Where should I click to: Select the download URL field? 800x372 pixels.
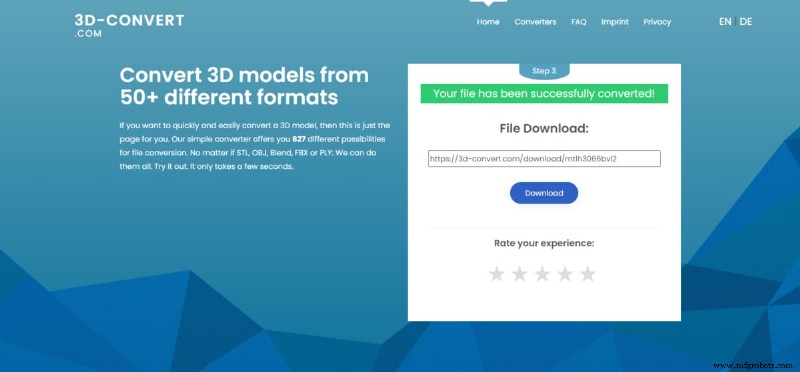click(544, 158)
